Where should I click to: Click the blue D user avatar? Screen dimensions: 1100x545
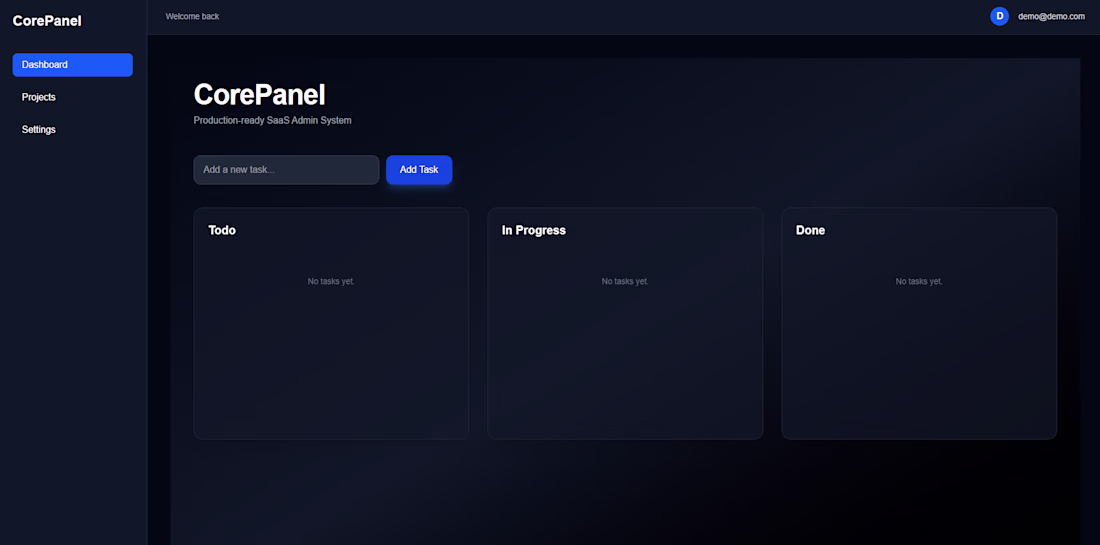point(999,16)
